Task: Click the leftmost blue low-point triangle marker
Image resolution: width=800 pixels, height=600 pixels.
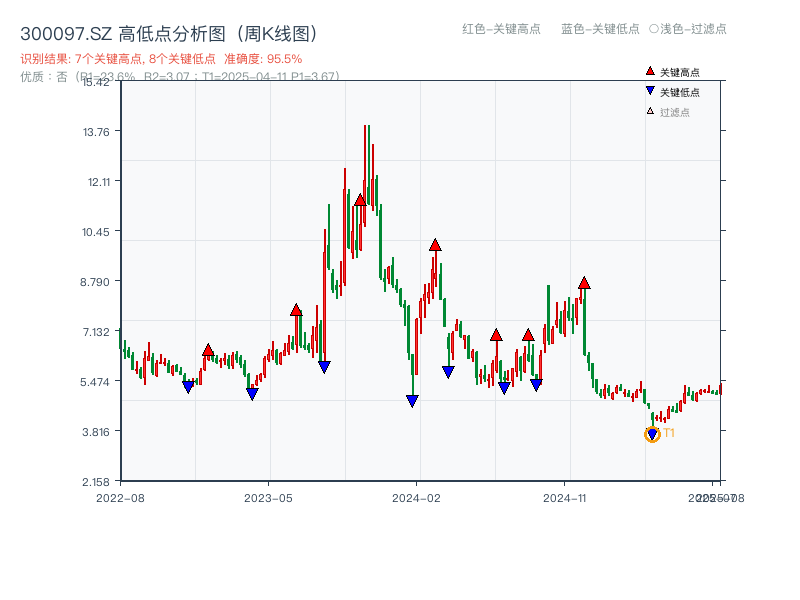Action: coord(188,386)
